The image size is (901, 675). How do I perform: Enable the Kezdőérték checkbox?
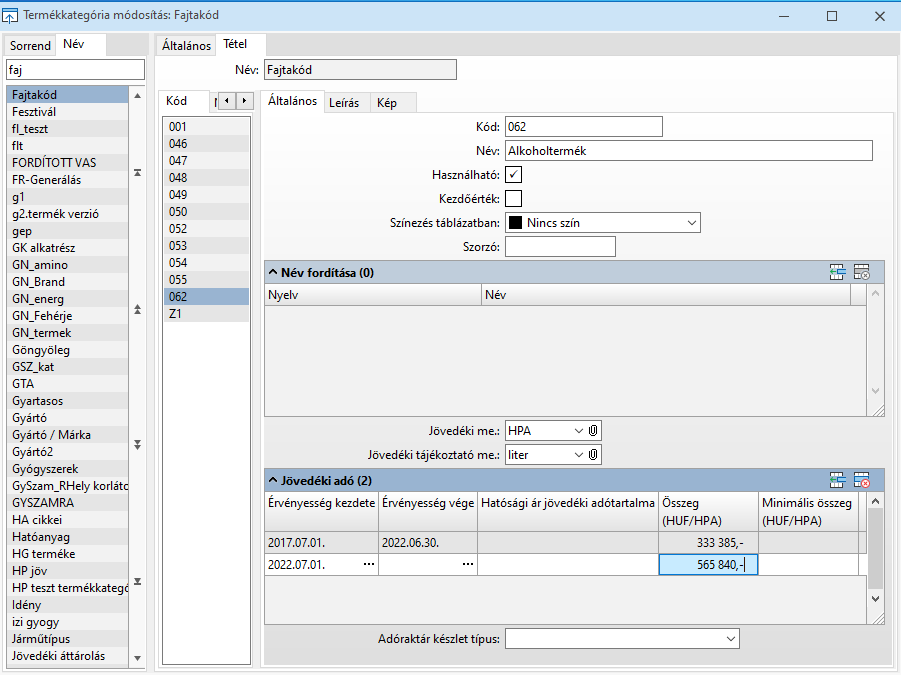(514, 198)
